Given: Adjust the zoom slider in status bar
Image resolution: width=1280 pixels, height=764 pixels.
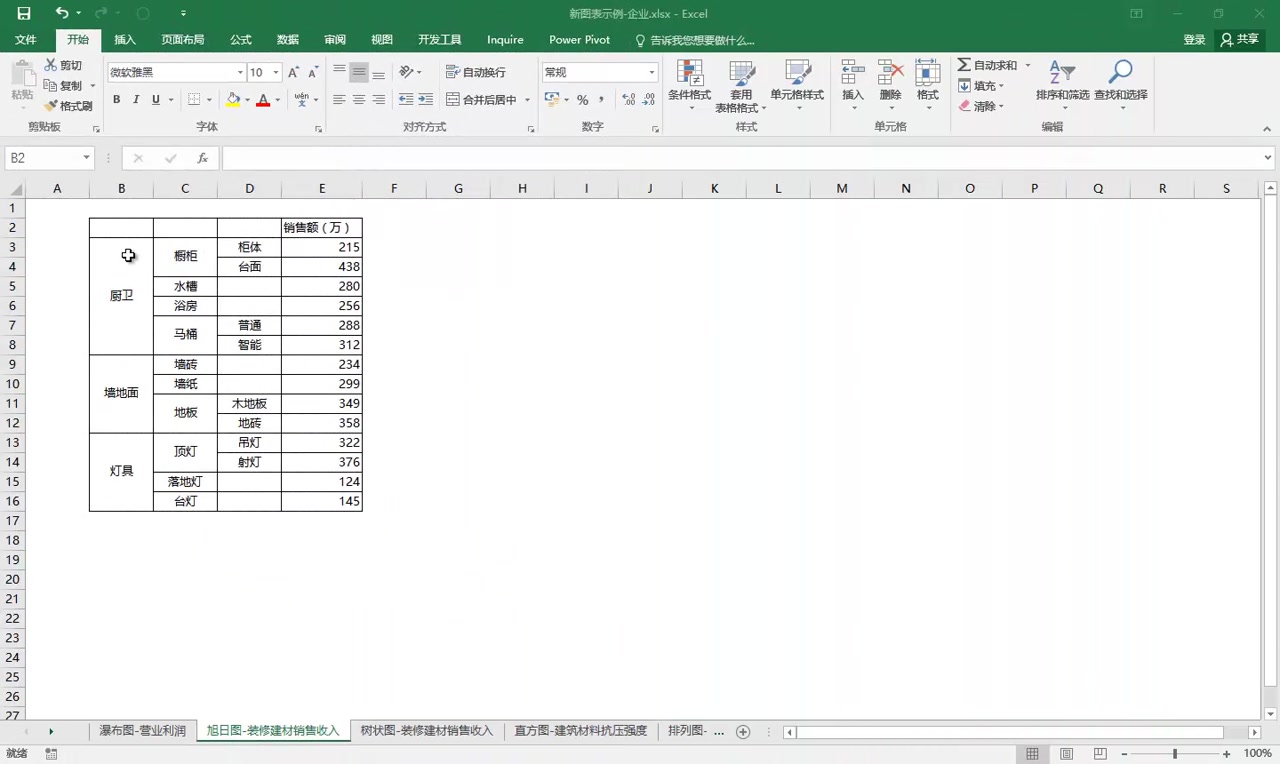Looking at the screenshot, I should pyautogui.click(x=1175, y=754).
